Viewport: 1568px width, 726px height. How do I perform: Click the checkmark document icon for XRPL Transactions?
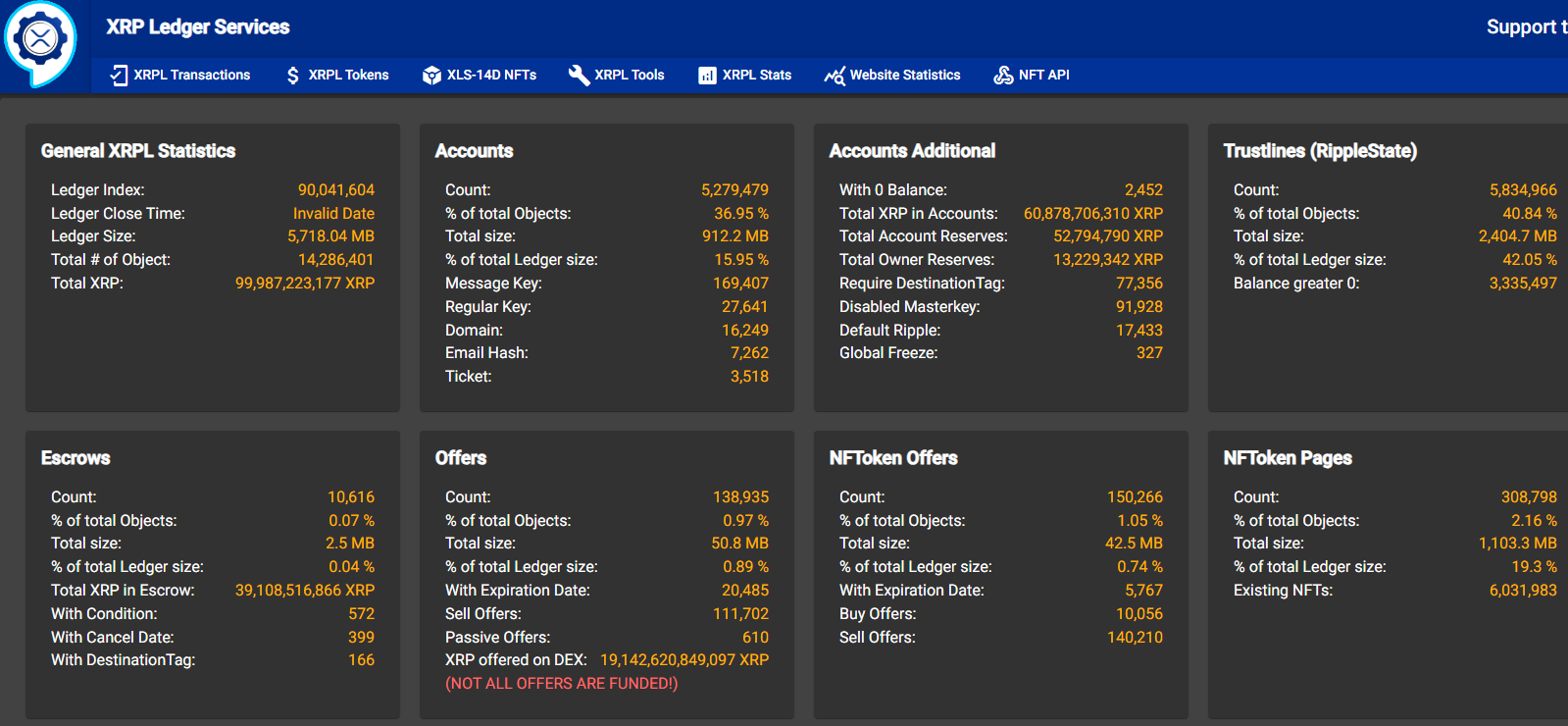pos(119,76)
